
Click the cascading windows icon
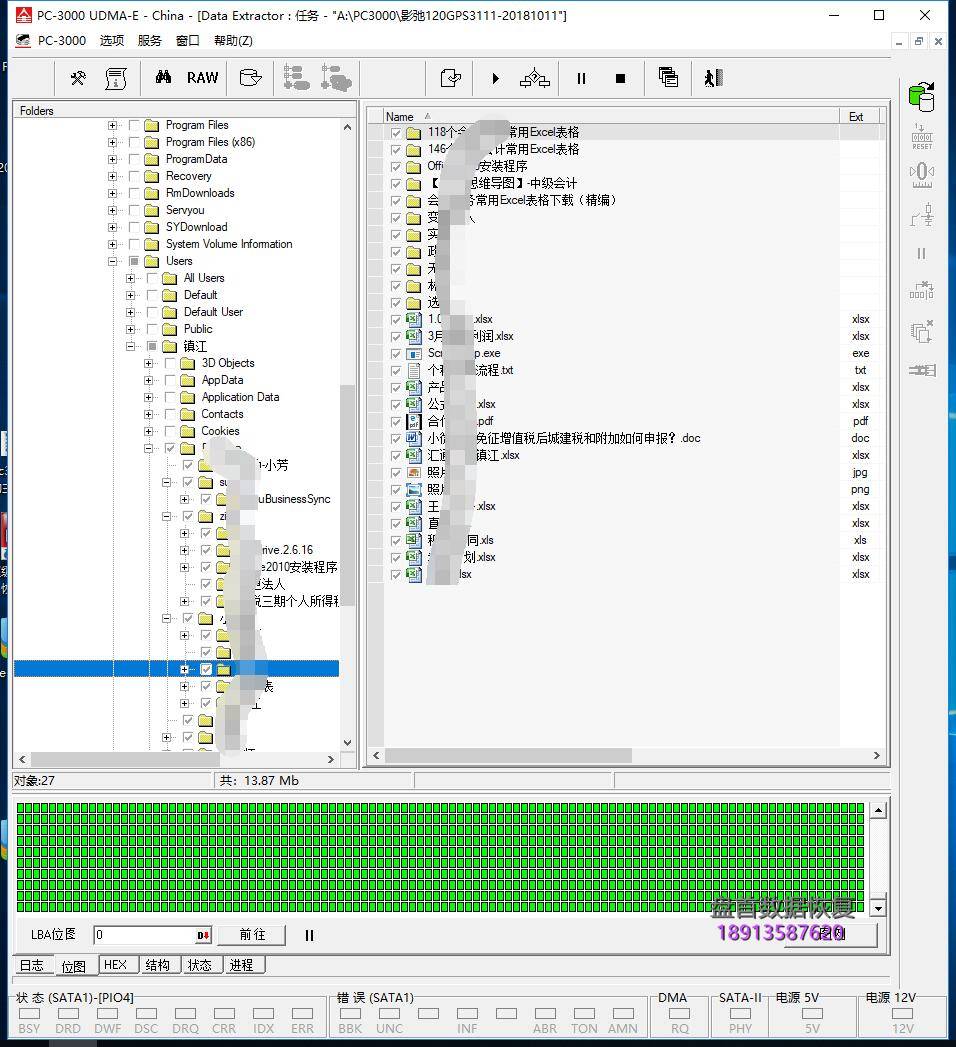coord(668,77)
